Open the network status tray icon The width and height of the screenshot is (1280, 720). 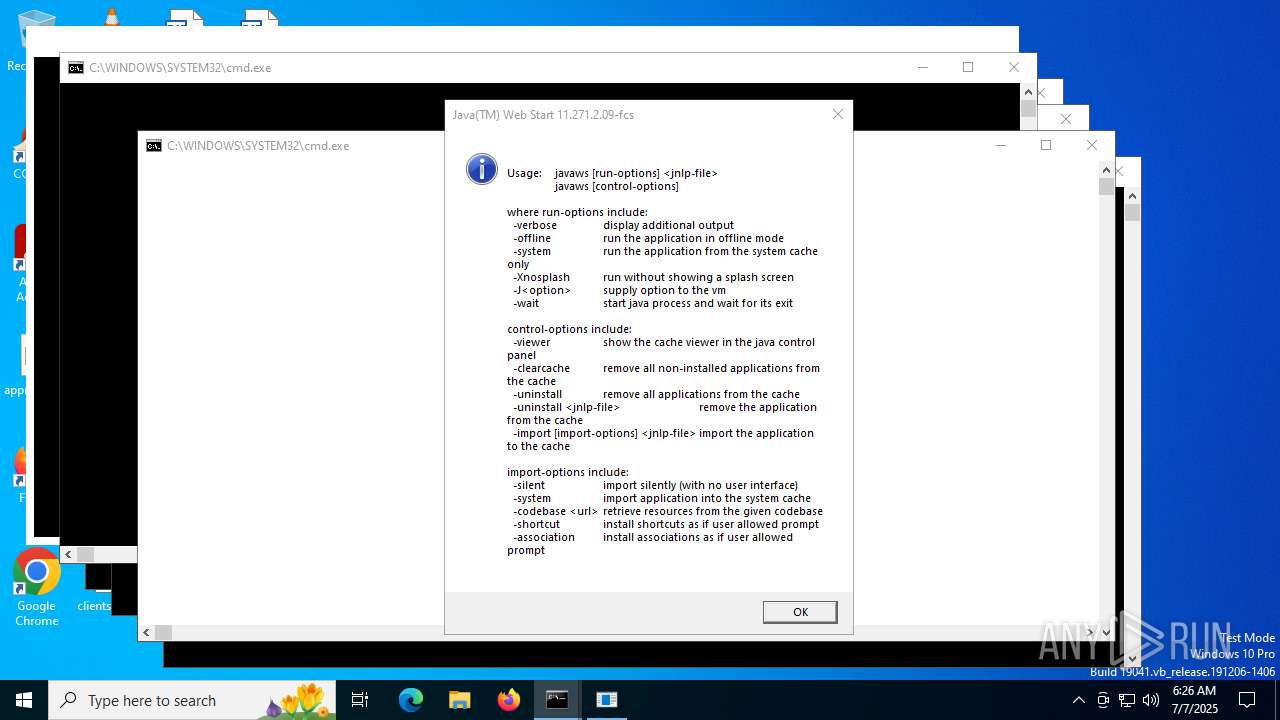(1127, 700)
